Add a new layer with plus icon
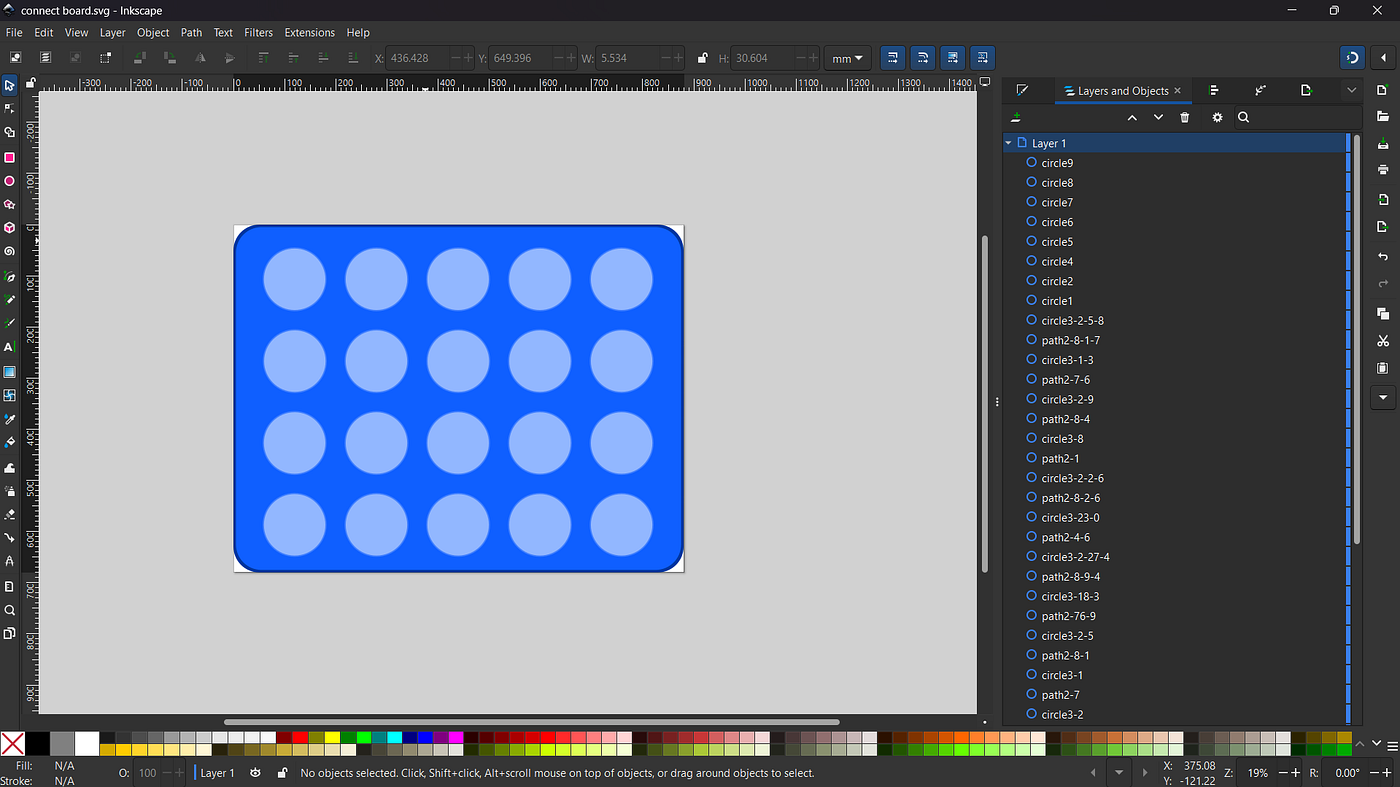Viewport: 1400px width, 787px height. coord(1016,117)
